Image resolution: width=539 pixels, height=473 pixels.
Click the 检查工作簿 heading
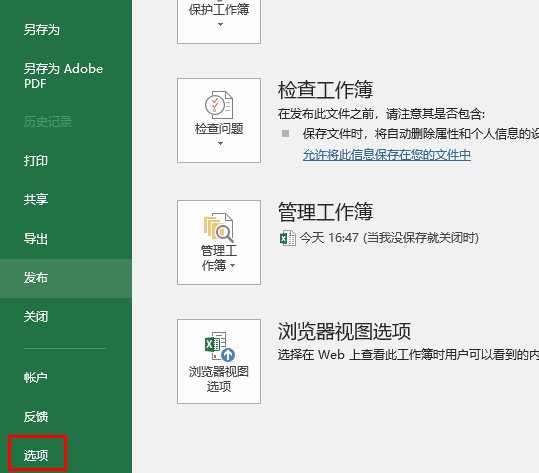[325, 90]
